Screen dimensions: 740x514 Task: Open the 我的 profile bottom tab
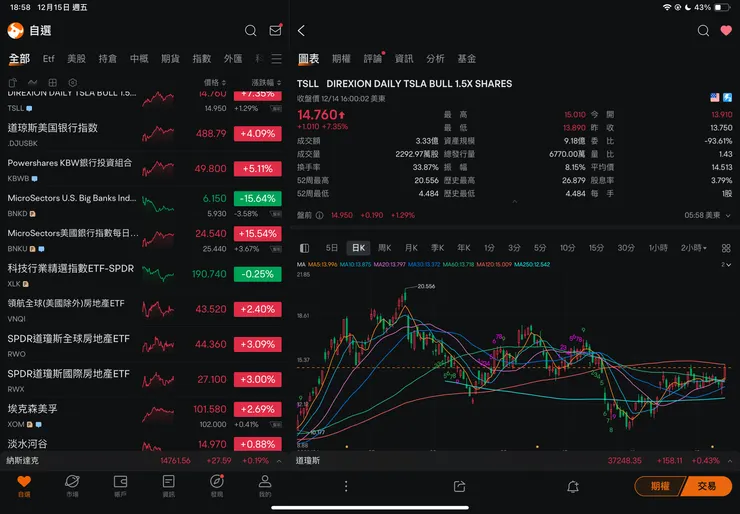(265, 486)
